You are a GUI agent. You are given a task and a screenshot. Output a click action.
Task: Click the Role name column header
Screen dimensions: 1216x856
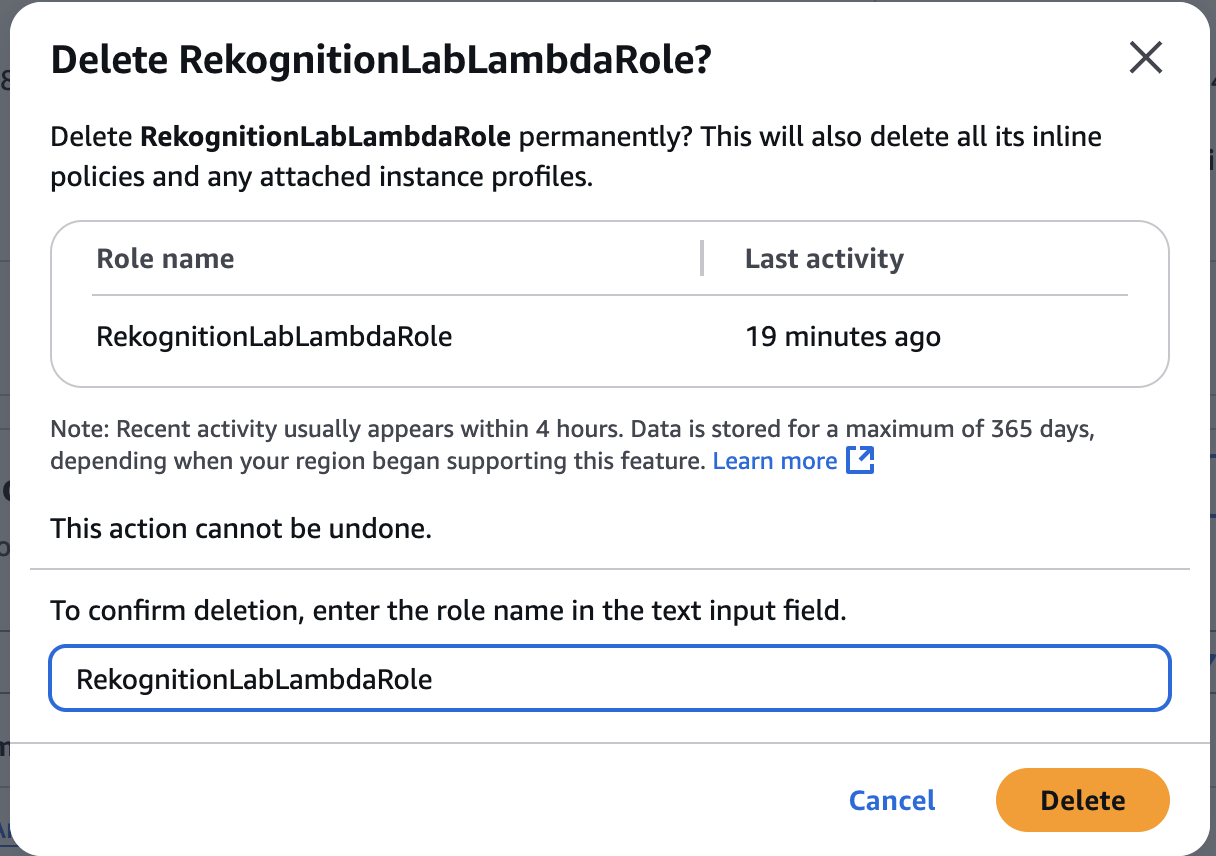click(165, 259)
